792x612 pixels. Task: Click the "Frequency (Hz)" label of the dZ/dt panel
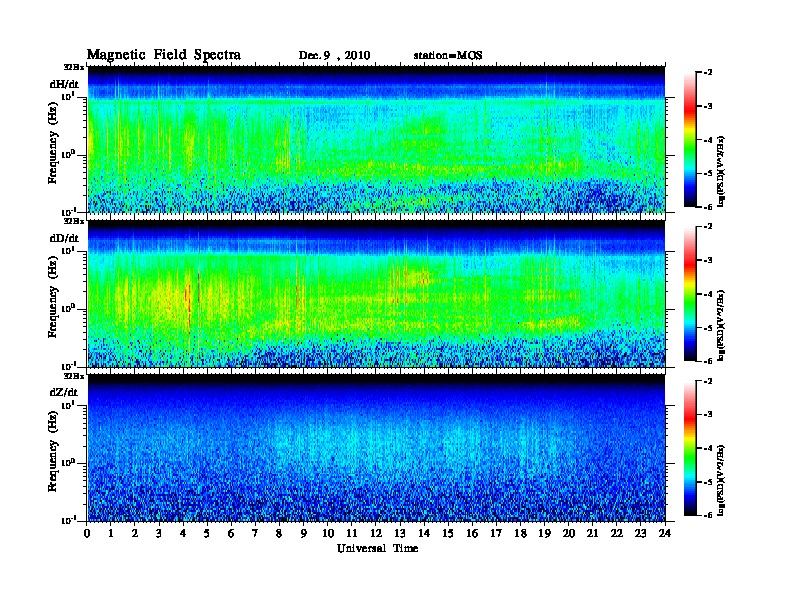(53, 451)
